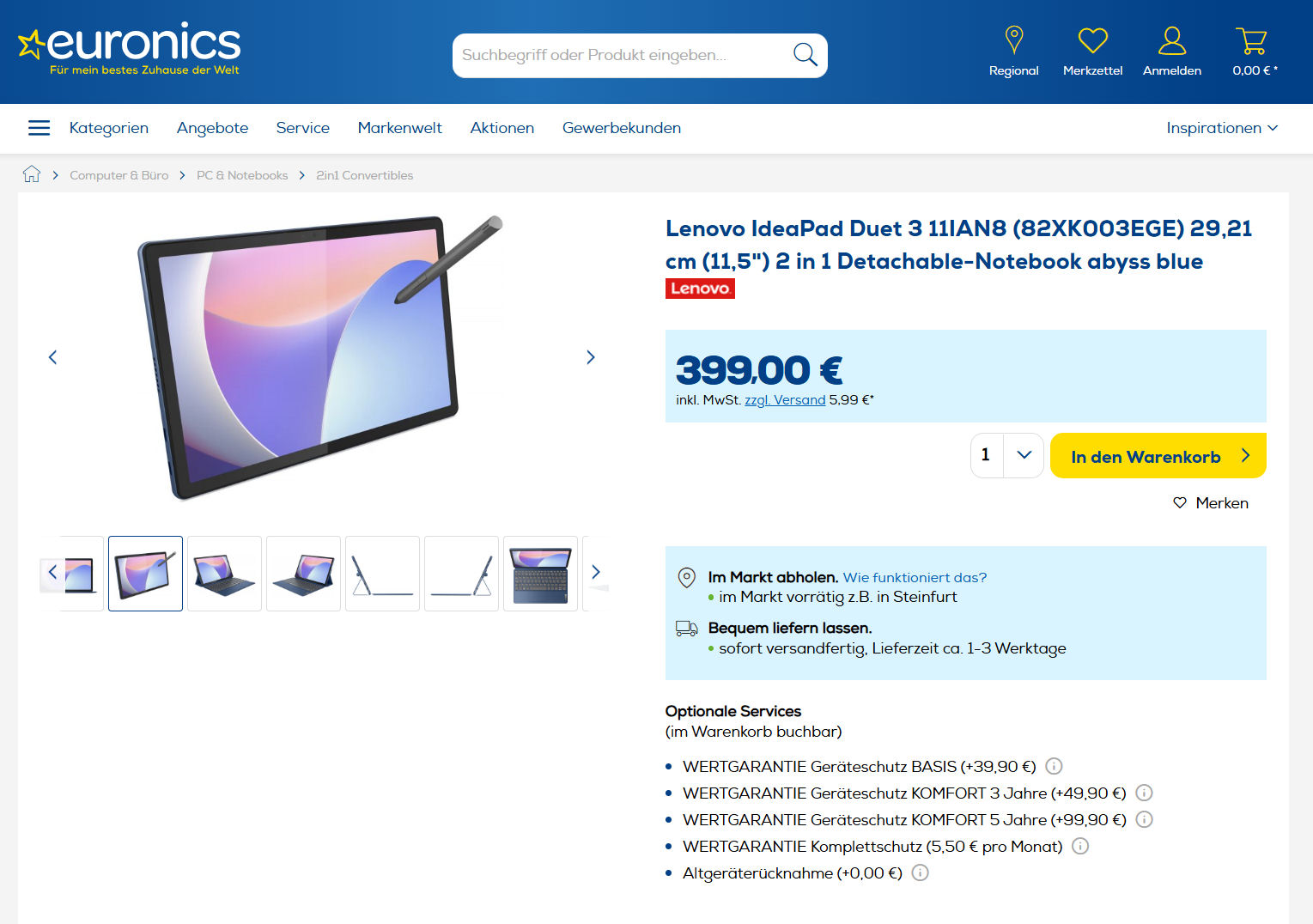
Task: Open the zzgl. Versand link
Action: click(785, 400)
